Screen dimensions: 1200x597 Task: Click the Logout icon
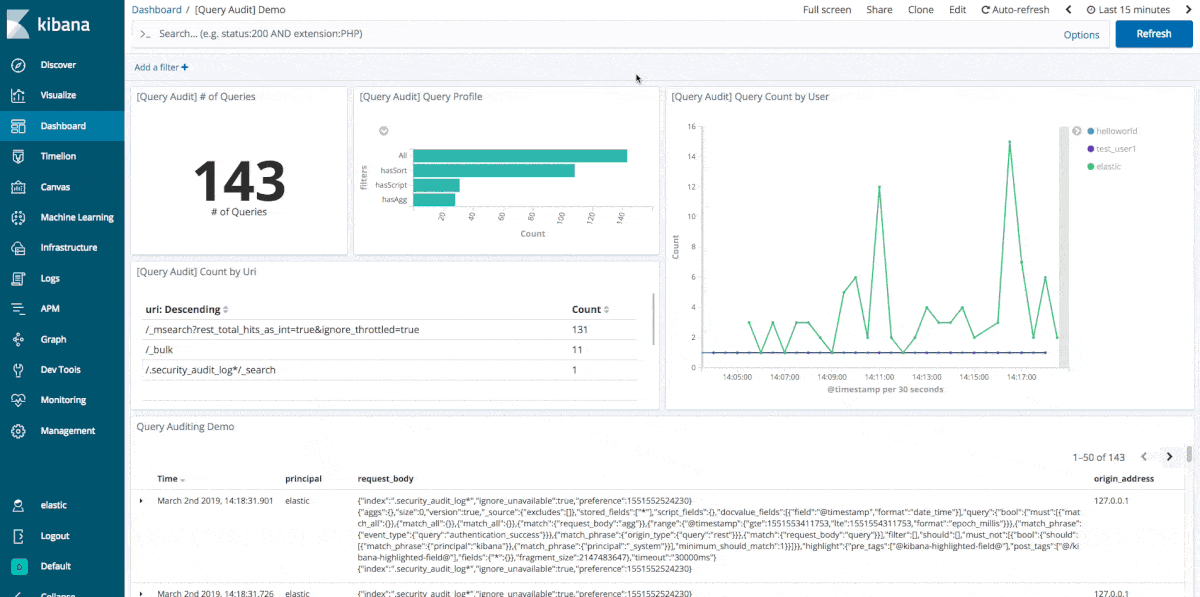click(x=18, y=536)
